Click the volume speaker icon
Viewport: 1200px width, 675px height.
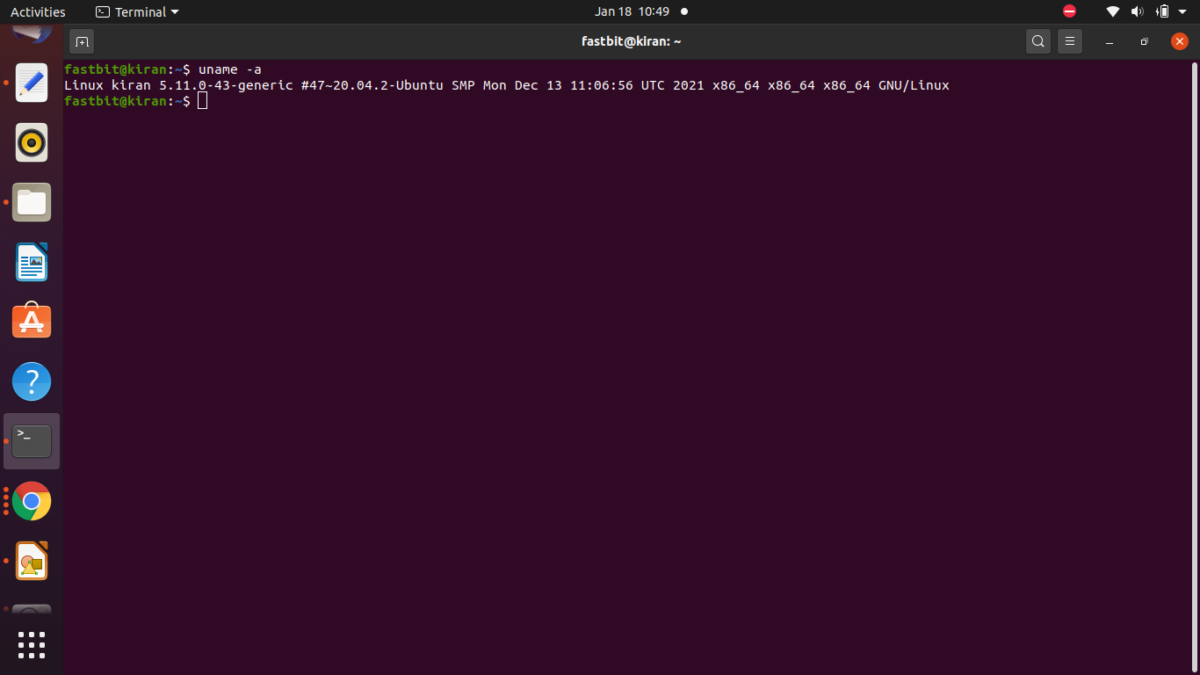(1137, 12)
